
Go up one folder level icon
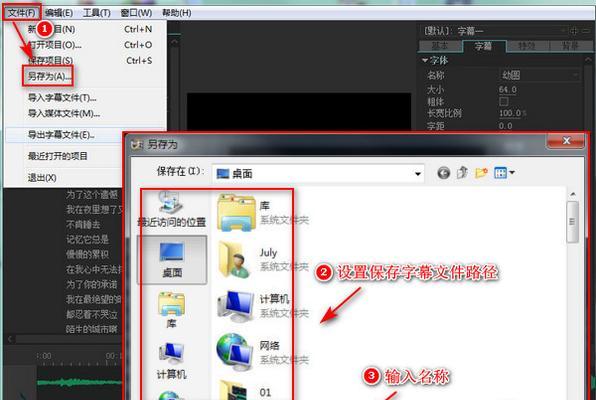coord(462,173)
